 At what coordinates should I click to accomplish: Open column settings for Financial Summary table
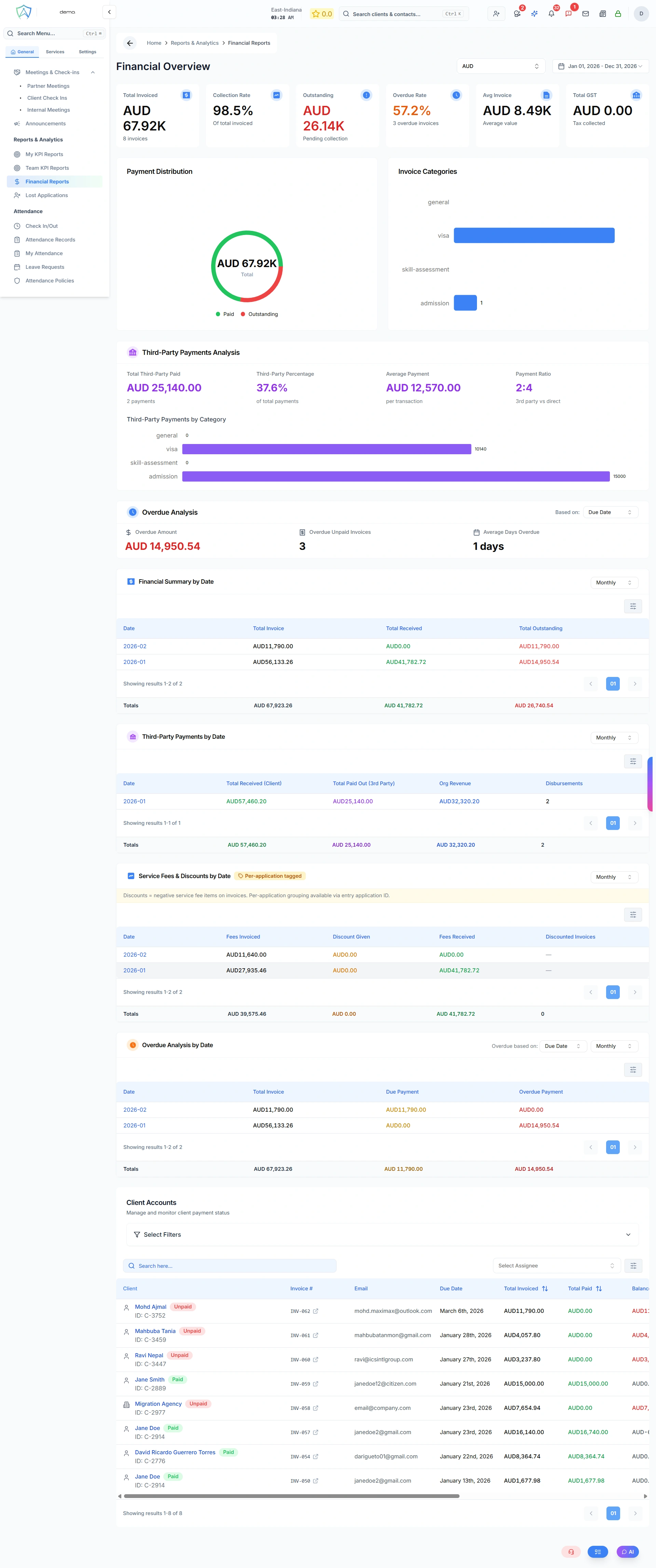point(633,606)
